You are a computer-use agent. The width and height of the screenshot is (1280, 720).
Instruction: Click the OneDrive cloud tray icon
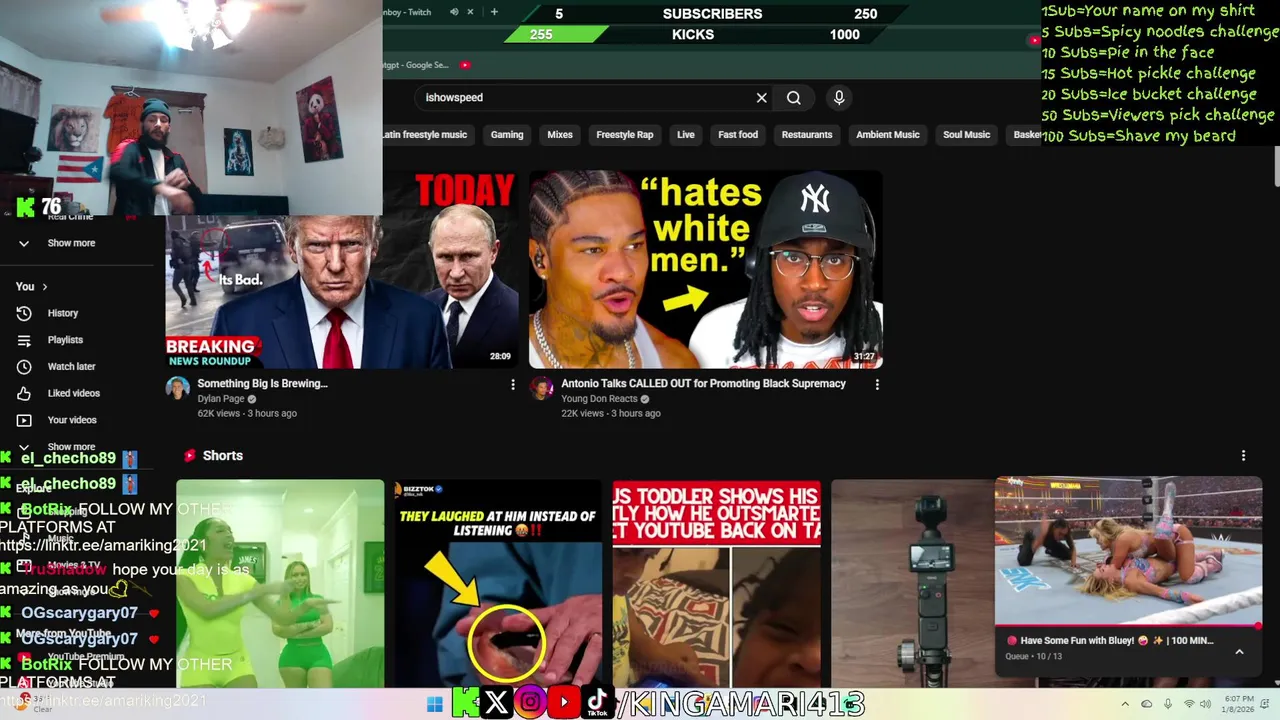click(1146, 704)
